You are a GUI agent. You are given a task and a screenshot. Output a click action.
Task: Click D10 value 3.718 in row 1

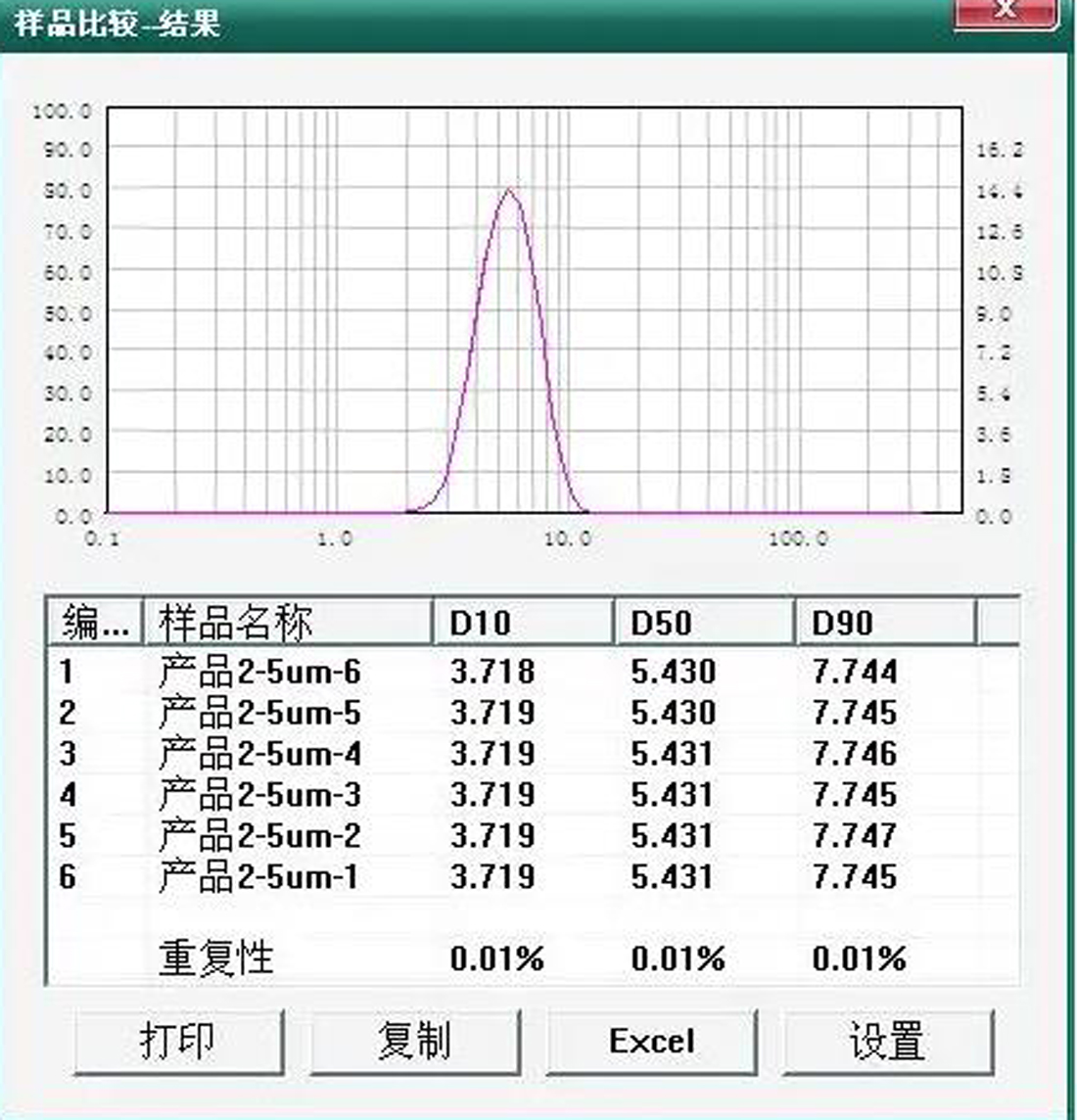pos(492,672)
